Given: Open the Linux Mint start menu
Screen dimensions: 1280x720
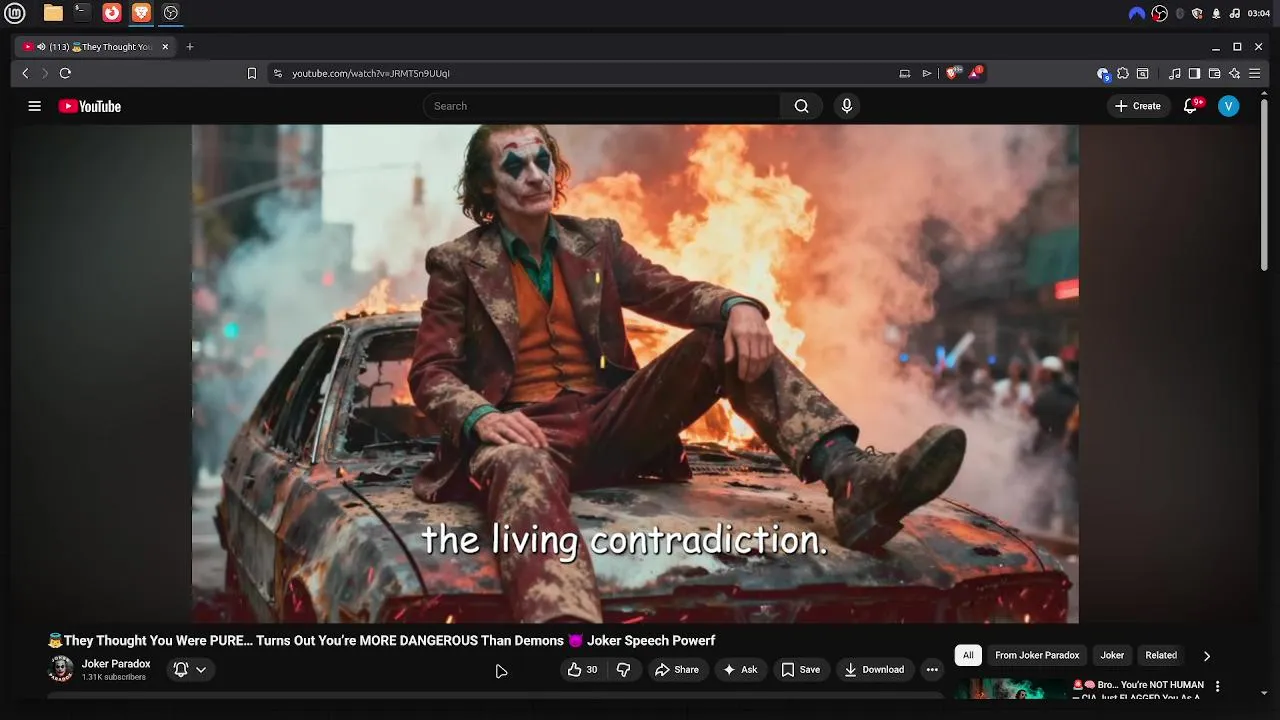Looking at the screenshot, I should pos(15,13).
